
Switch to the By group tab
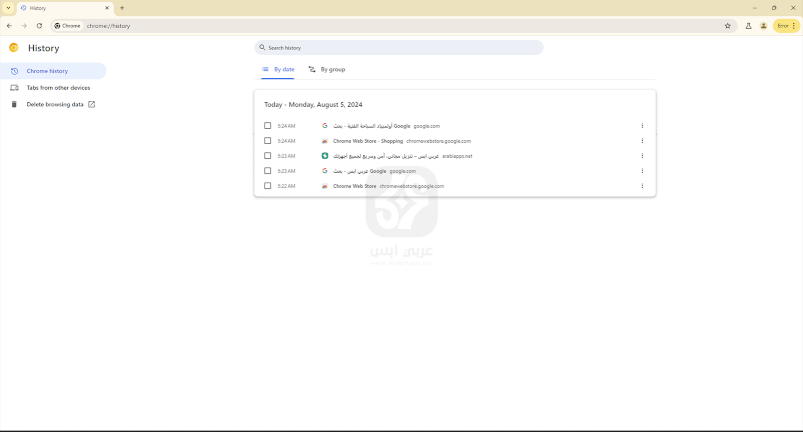tap(327, 69)
